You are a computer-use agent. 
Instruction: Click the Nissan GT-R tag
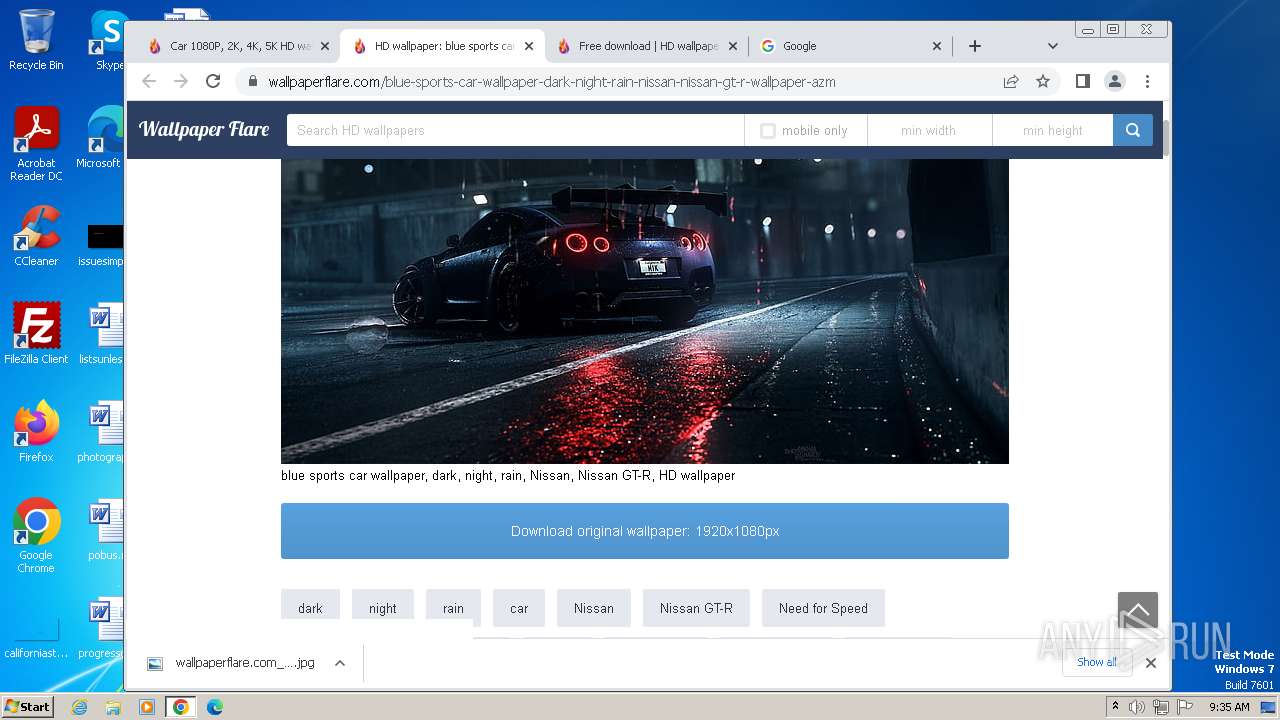point(696,608)
